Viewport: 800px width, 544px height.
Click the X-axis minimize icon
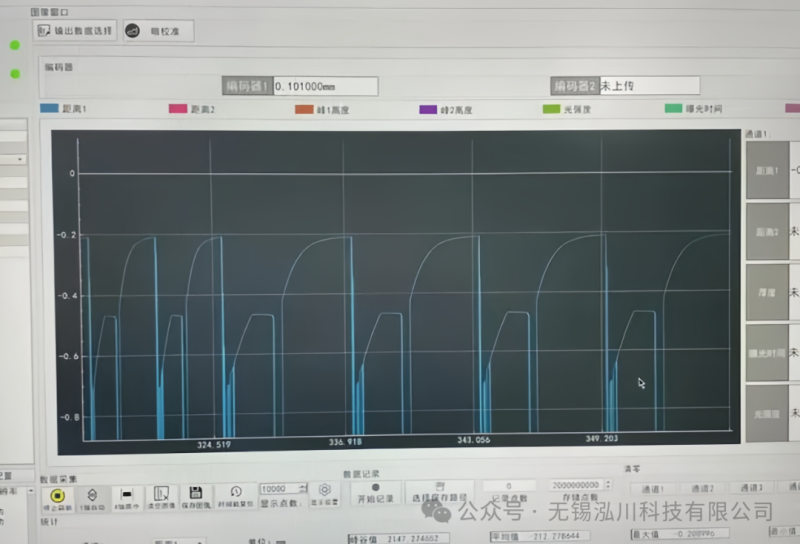click(127, 494)
